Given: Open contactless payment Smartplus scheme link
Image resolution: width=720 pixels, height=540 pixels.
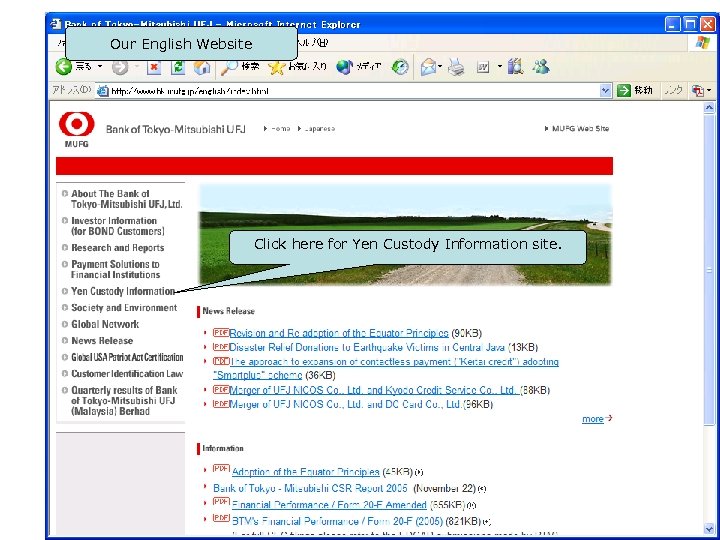Looking at the screenshot, I should point(386,368).
